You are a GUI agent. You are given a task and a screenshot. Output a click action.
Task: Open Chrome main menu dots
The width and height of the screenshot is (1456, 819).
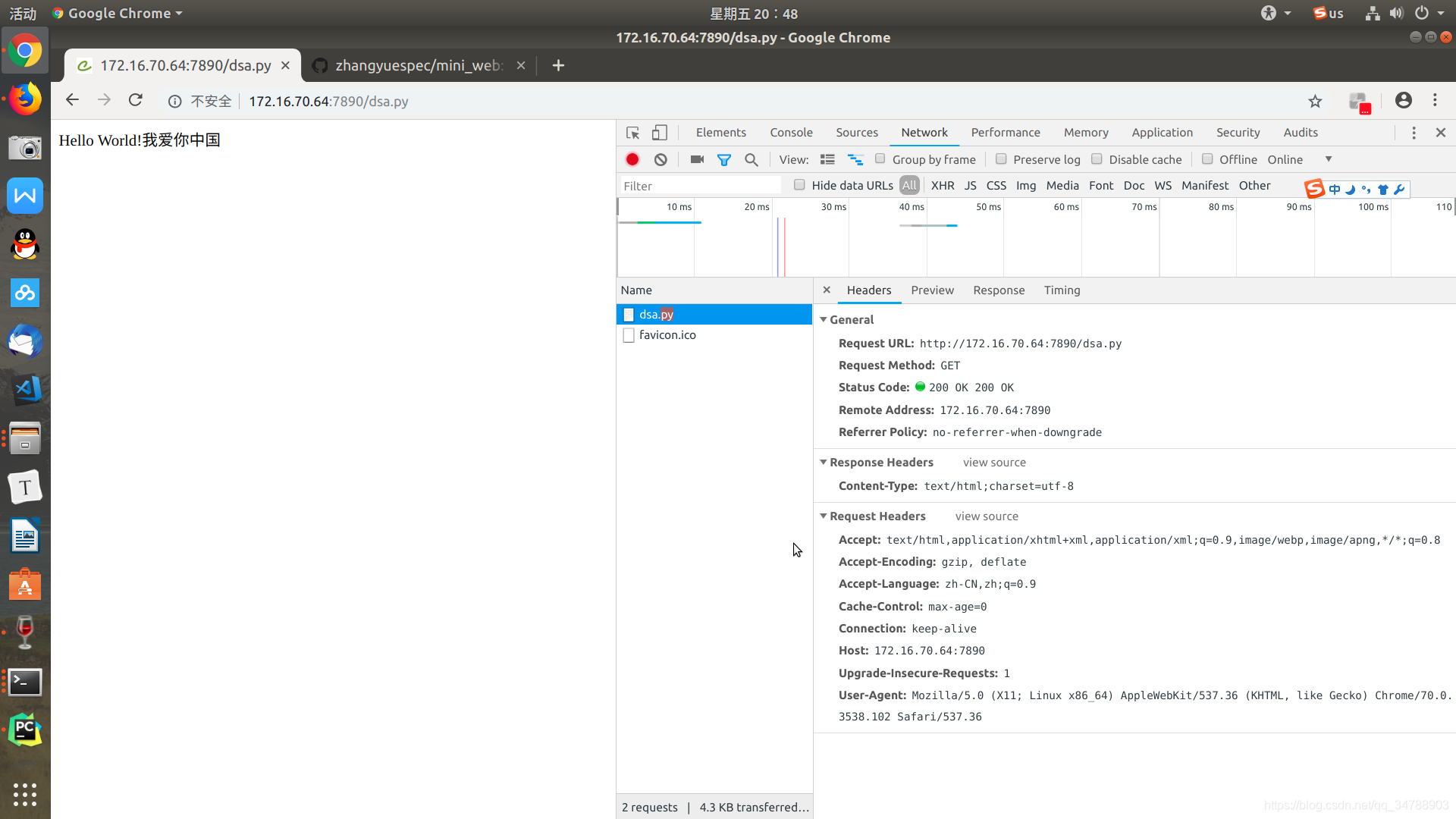[x=1435, y=100]
